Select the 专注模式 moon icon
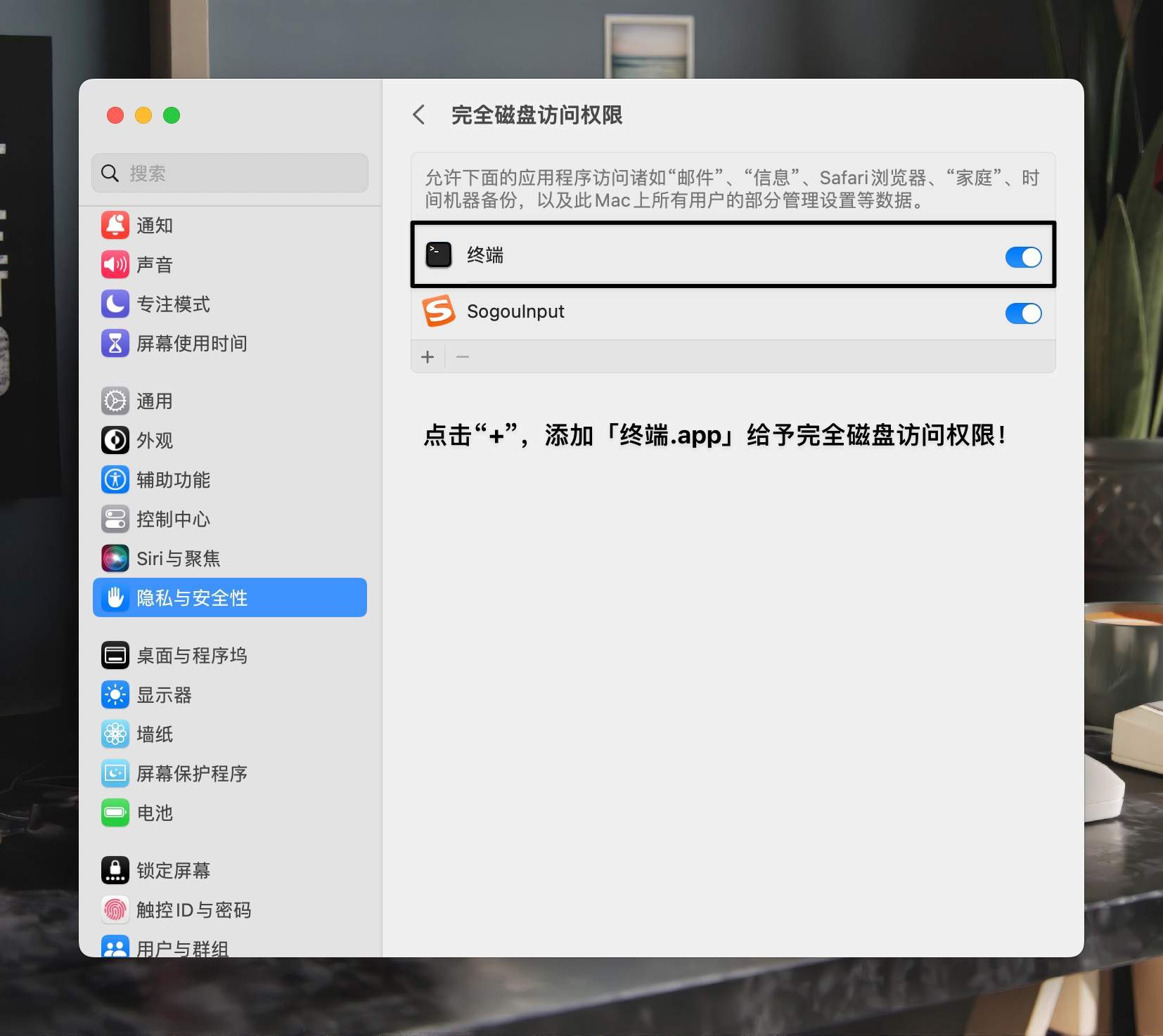 (x=115, y=304)
